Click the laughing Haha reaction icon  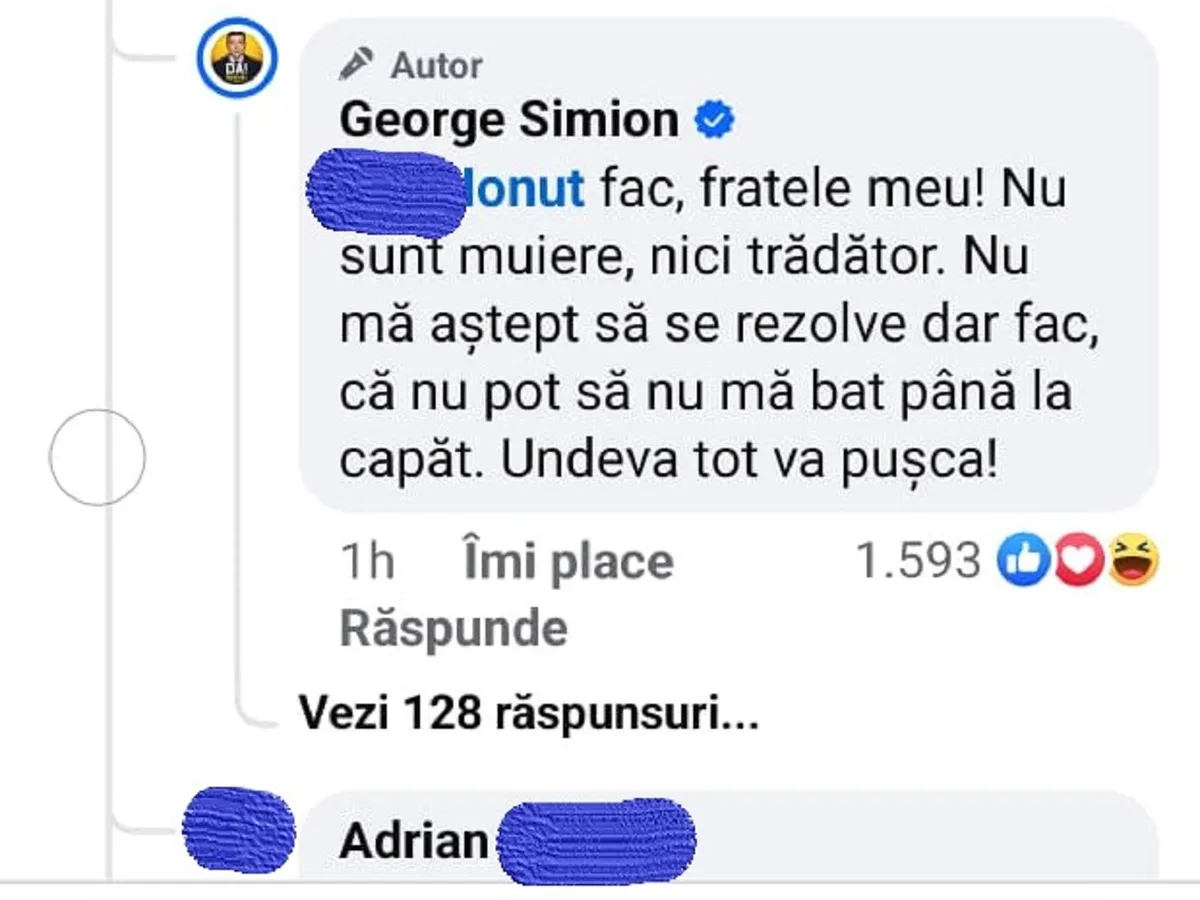[x=1133, y=561]
